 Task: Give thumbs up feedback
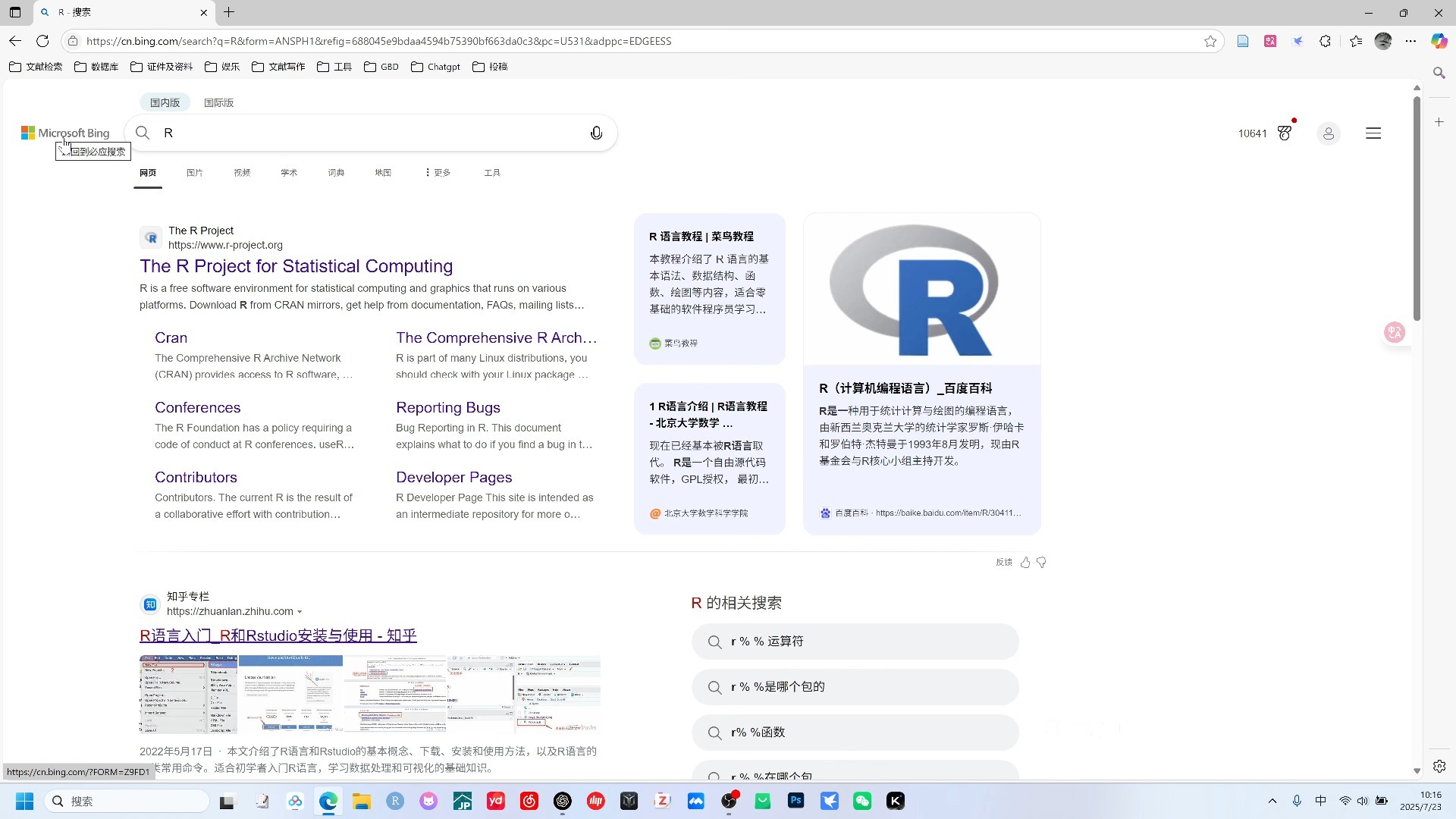point(1025,562)
